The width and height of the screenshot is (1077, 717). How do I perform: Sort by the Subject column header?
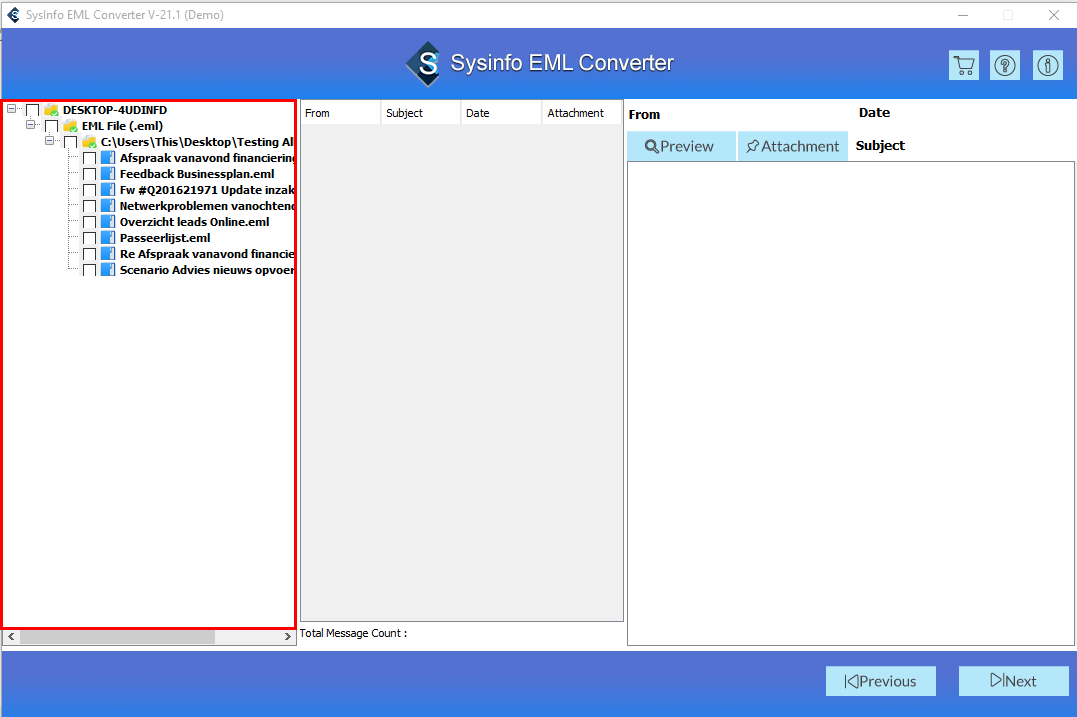[x=420, y=113]
